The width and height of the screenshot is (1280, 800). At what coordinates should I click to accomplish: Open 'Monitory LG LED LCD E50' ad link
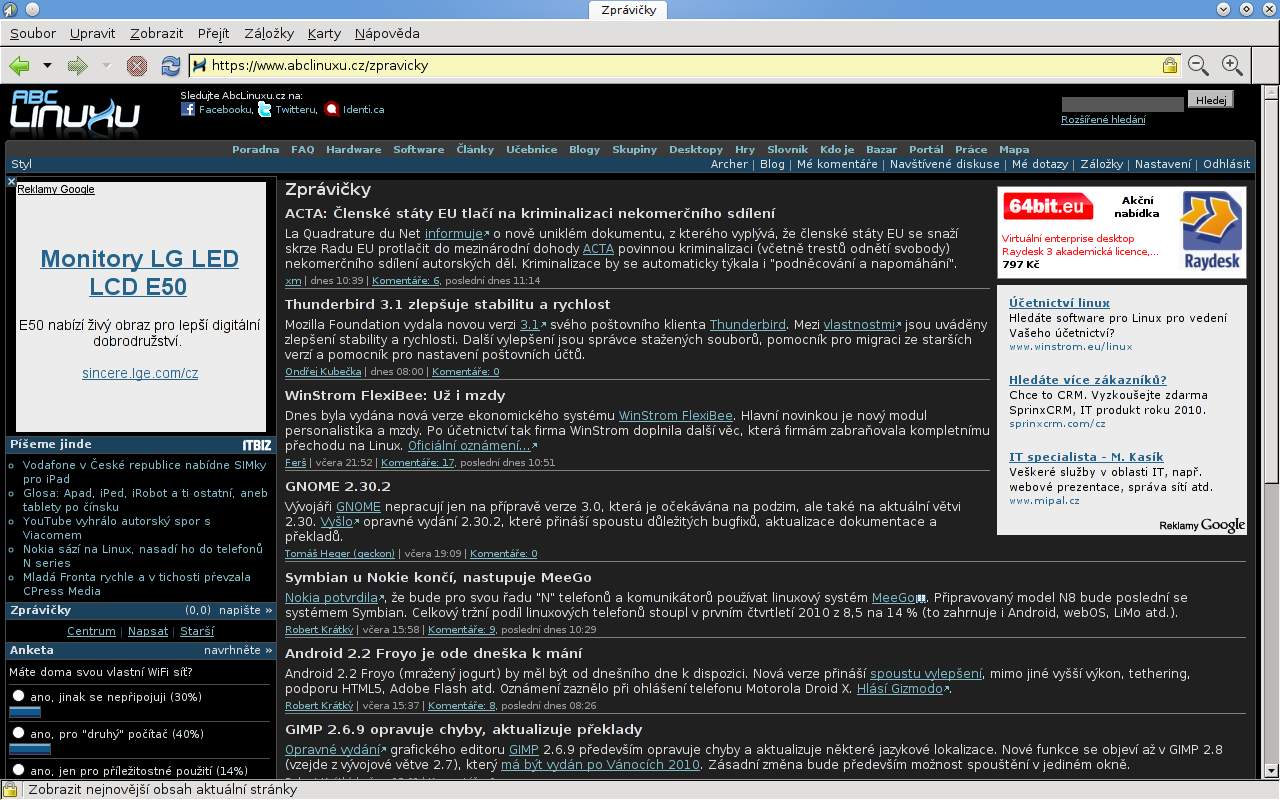tap(140, 273)
